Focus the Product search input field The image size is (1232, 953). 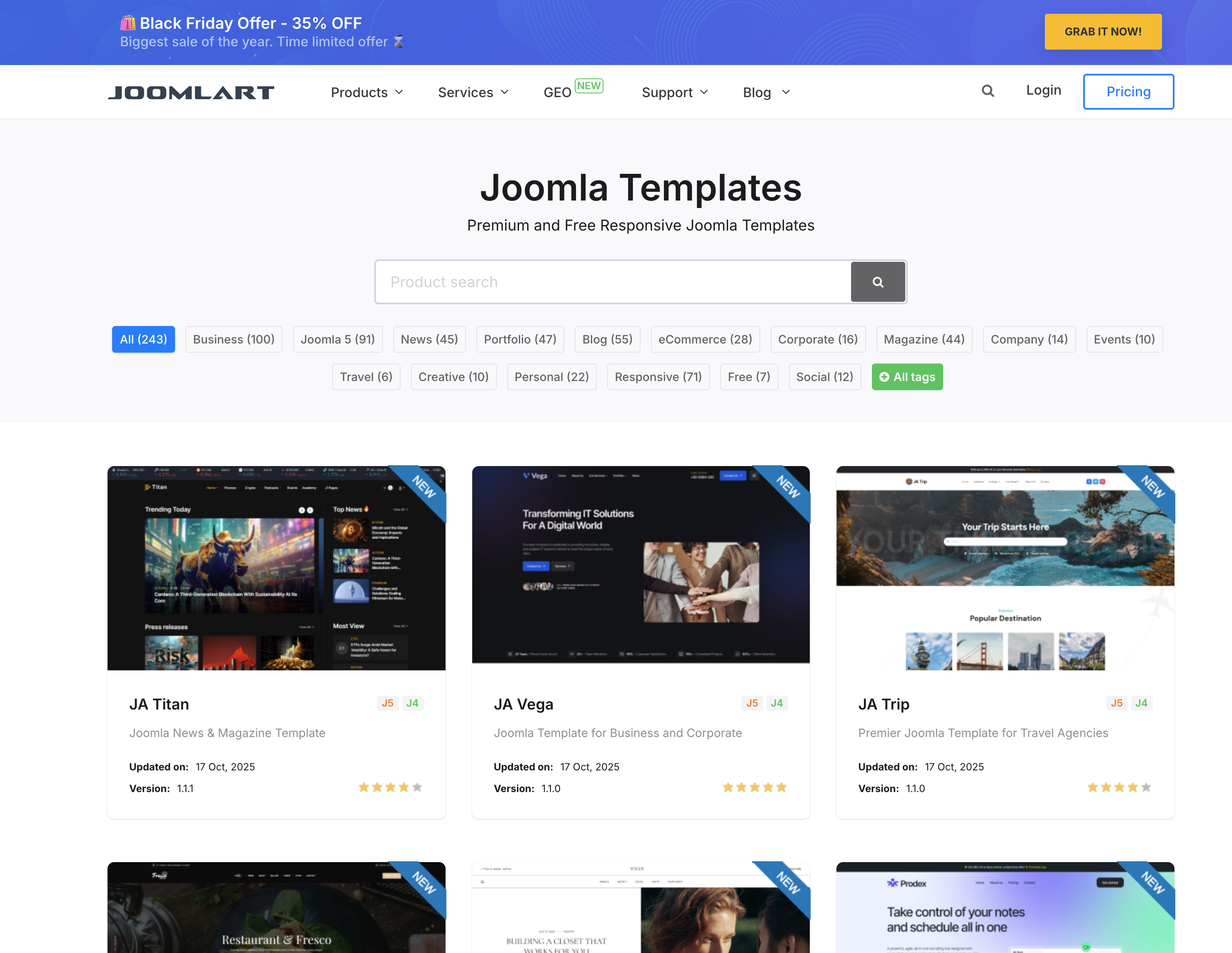click(613, 282)
